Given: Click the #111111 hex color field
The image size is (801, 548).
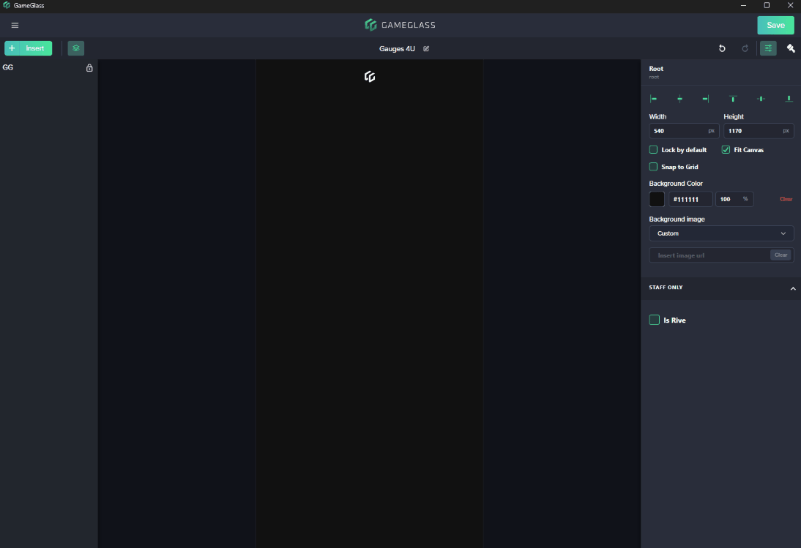Looking at the screenshot, I should pos(690,199).
